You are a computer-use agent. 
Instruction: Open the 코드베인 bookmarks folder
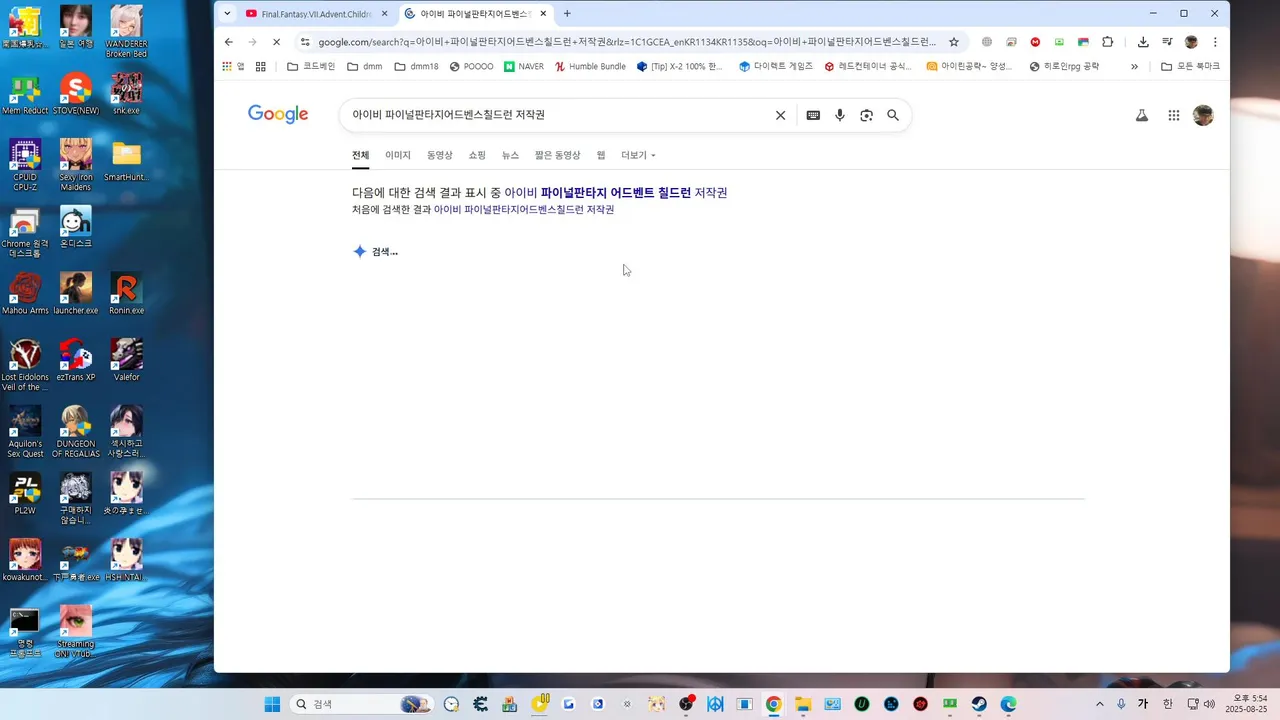[x=311, y=67]
